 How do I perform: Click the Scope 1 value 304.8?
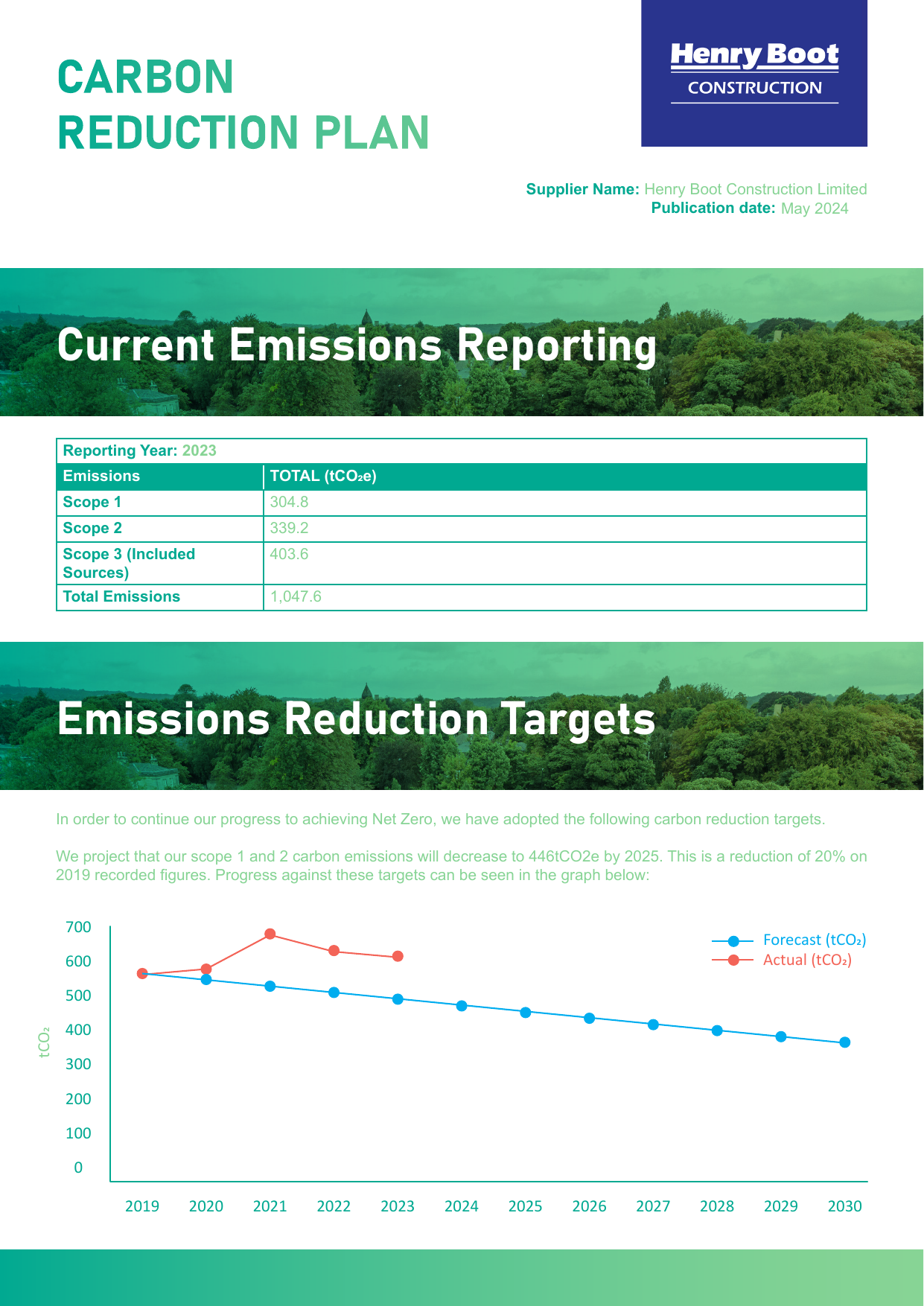(289, 503)
